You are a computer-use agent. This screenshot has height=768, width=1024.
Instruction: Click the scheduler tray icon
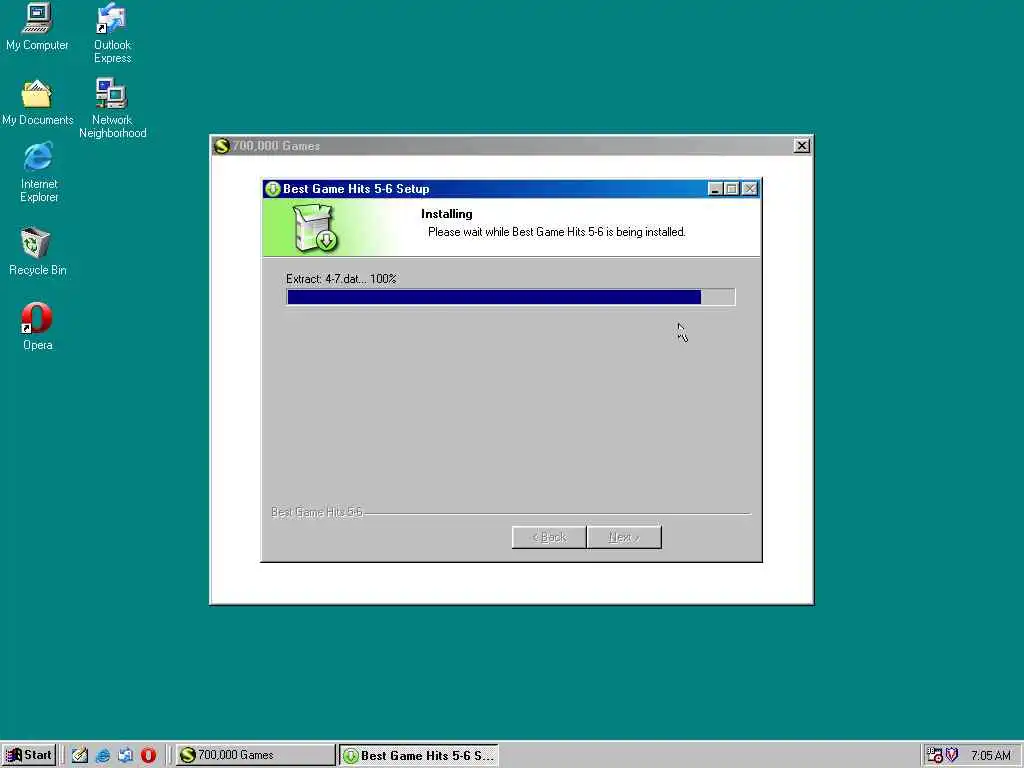(935, 755)
